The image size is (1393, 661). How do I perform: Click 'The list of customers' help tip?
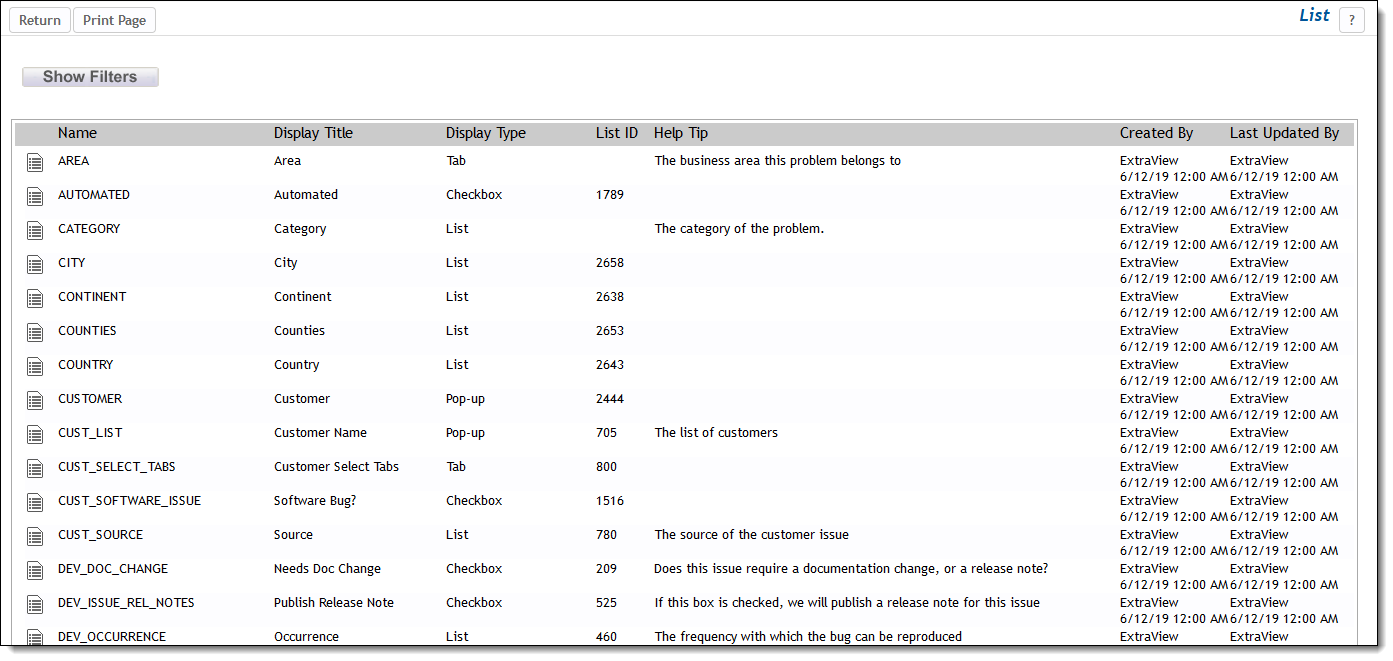[716, 432]
